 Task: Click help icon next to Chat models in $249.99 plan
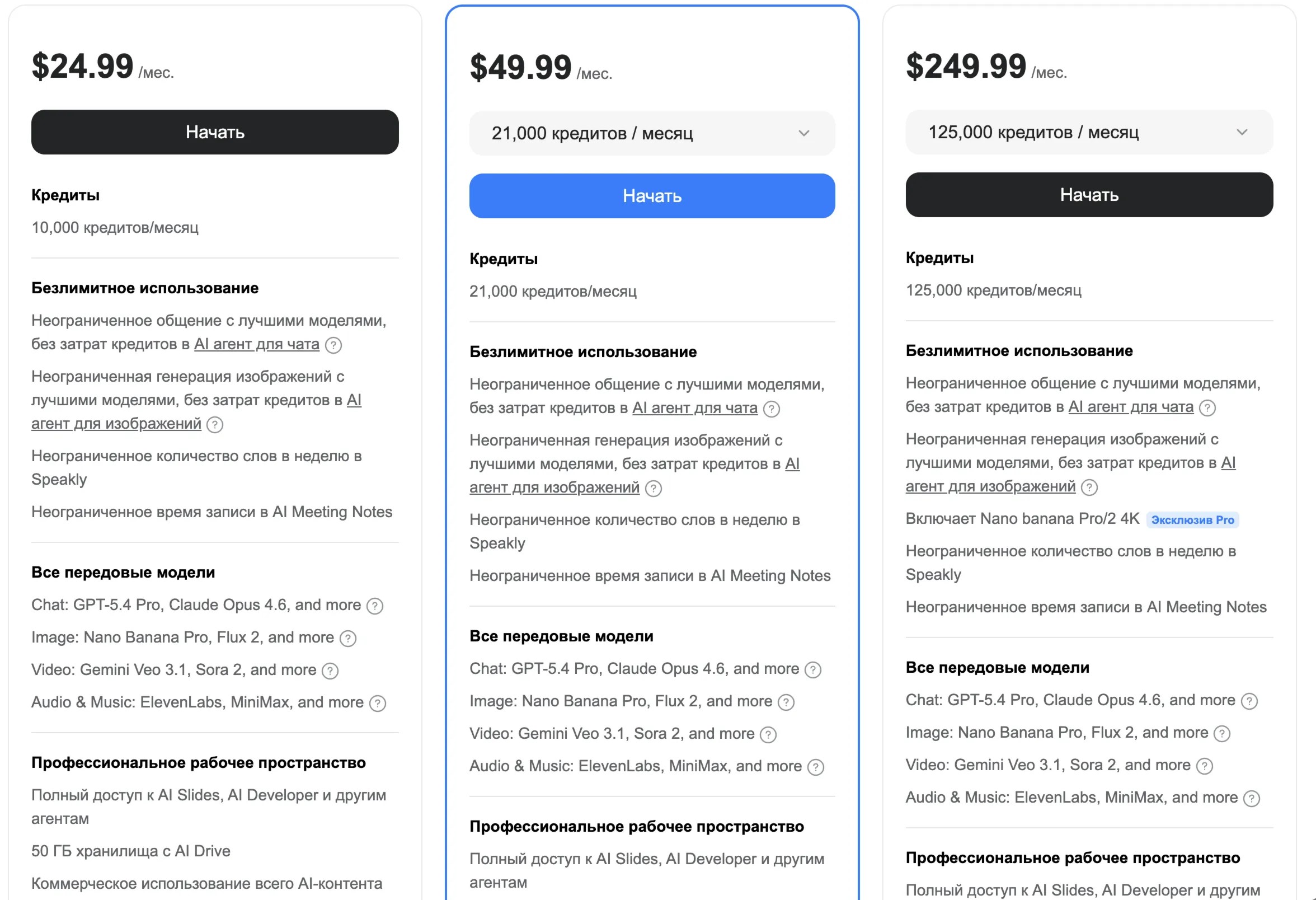point(1249,701)
